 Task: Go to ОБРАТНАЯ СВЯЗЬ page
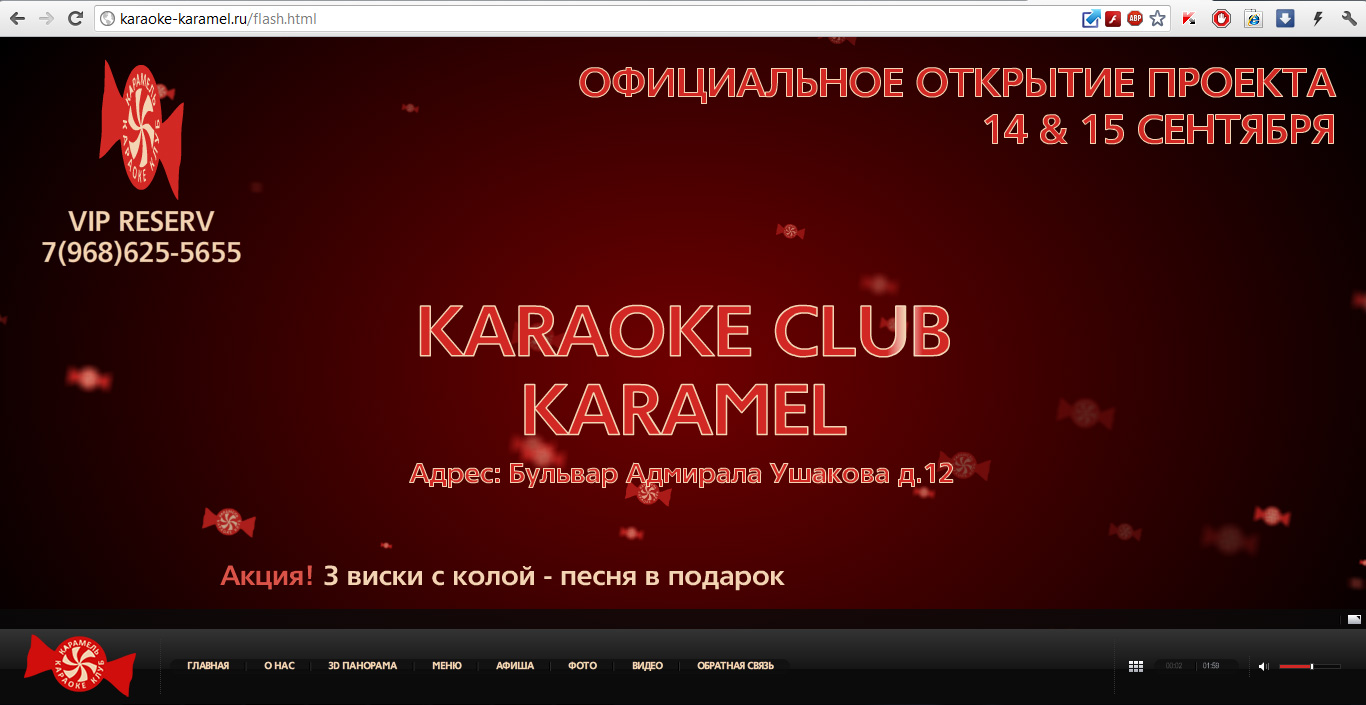[735, 665]
